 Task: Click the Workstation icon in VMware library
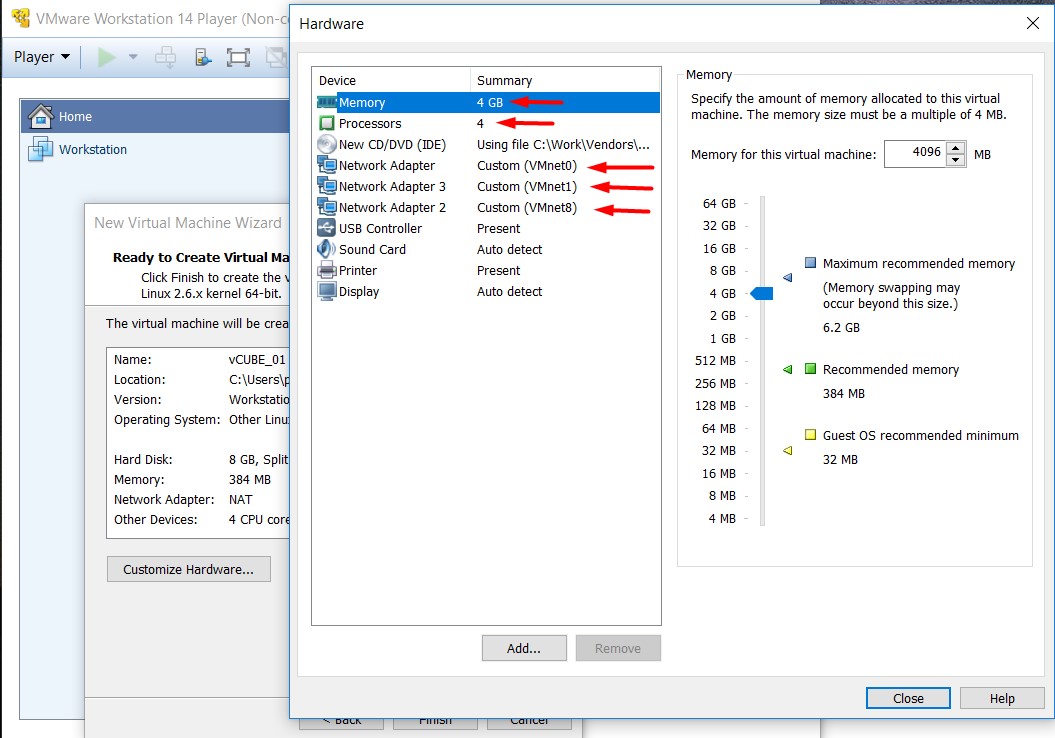(40, 149)
